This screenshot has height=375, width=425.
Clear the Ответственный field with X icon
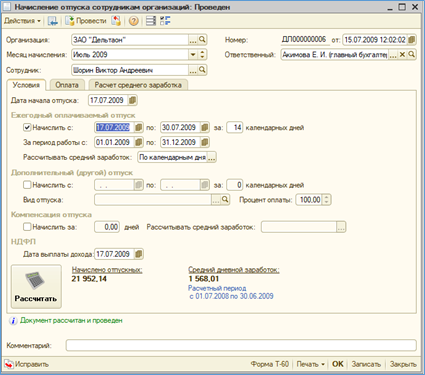coord(402,55)
